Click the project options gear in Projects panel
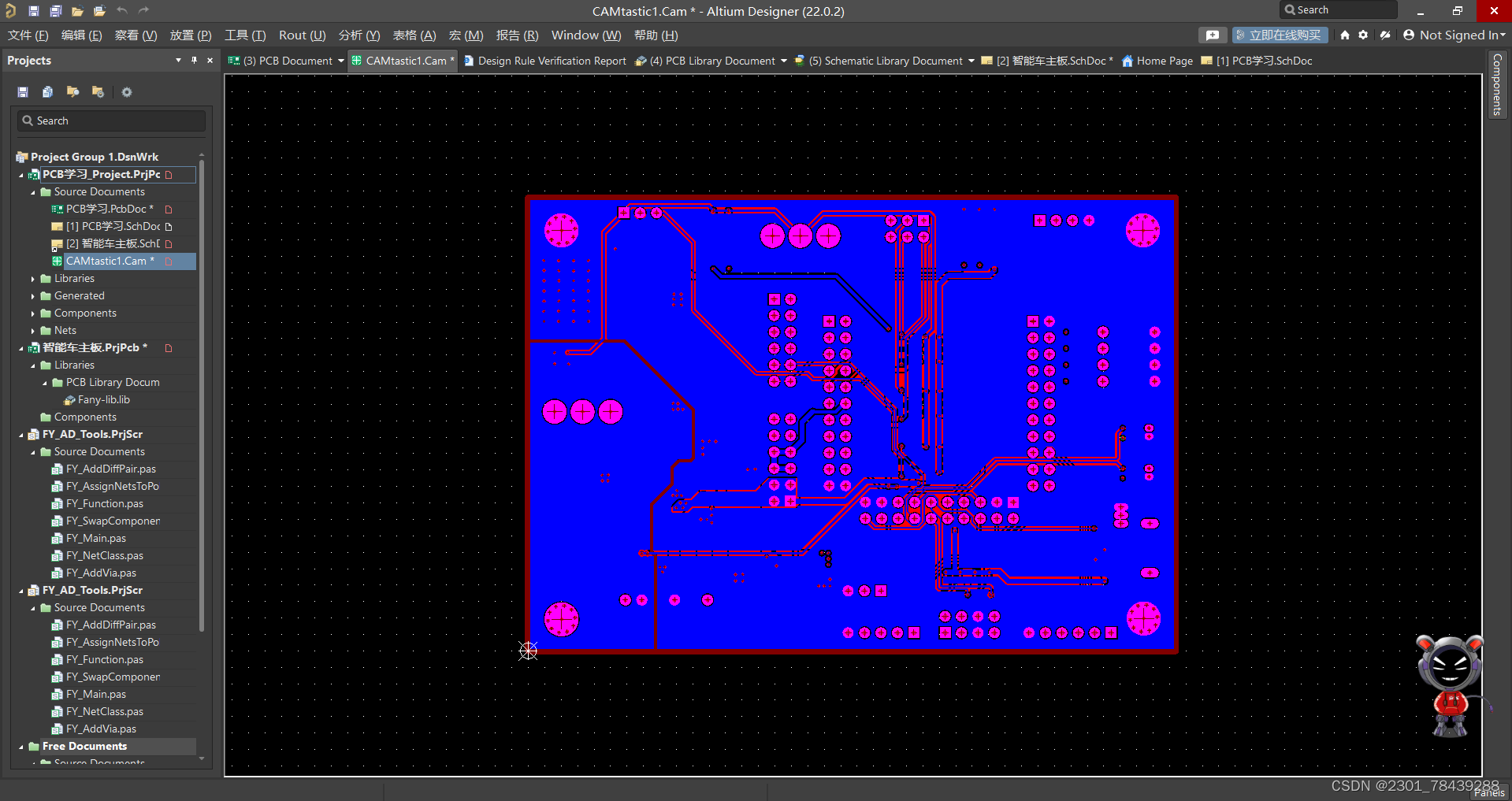1512x801 pixels. 127,92
